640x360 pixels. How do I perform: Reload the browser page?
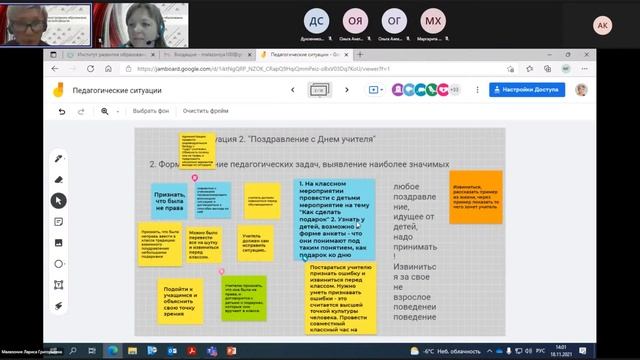90,69
